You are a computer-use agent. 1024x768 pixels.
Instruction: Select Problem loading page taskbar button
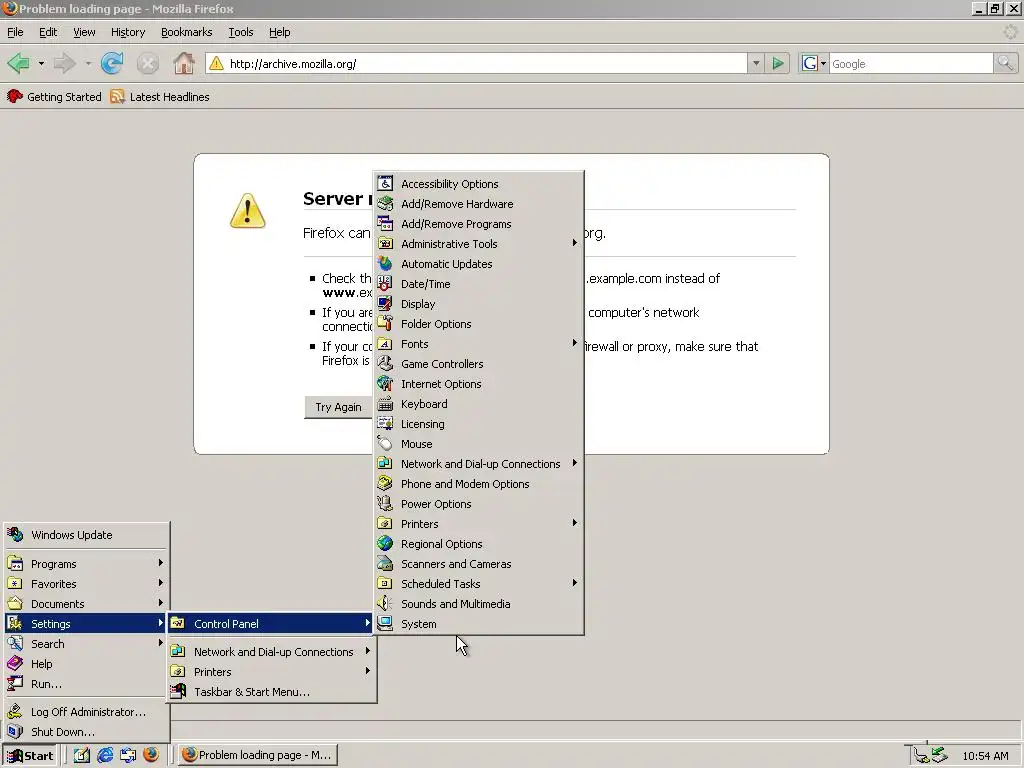(258, 756)
